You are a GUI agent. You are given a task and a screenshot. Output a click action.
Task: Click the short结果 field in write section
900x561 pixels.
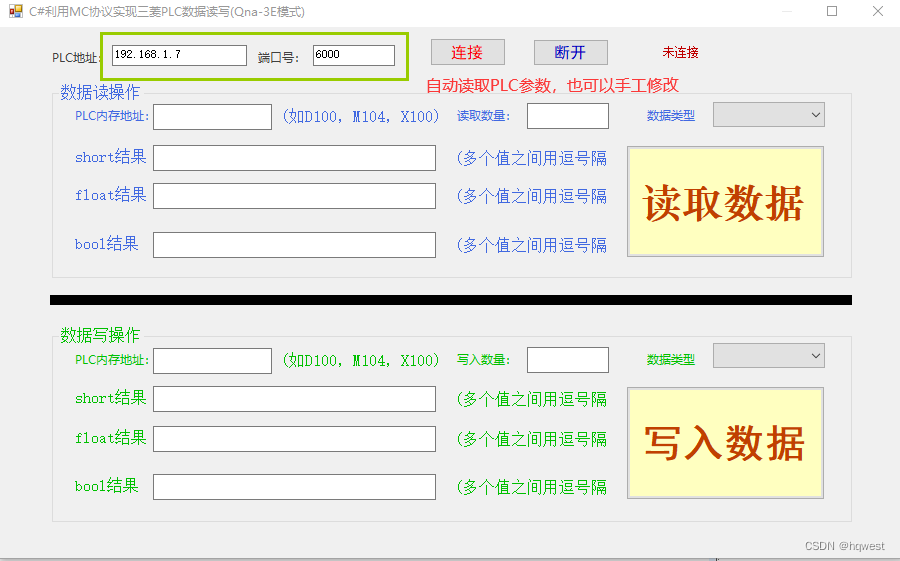[x=294, y=399]
